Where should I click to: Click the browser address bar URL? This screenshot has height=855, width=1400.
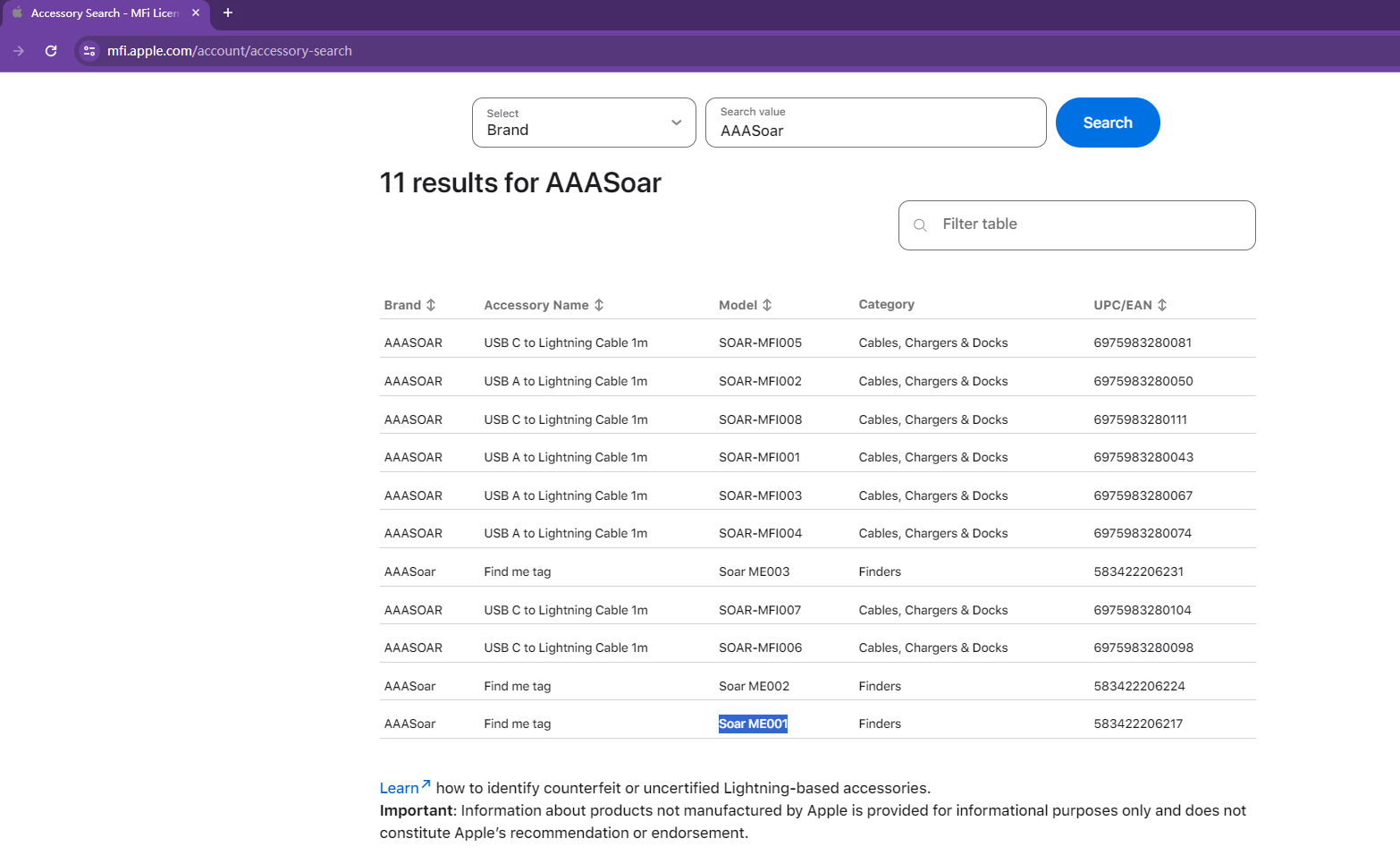(x=230, y=51)
